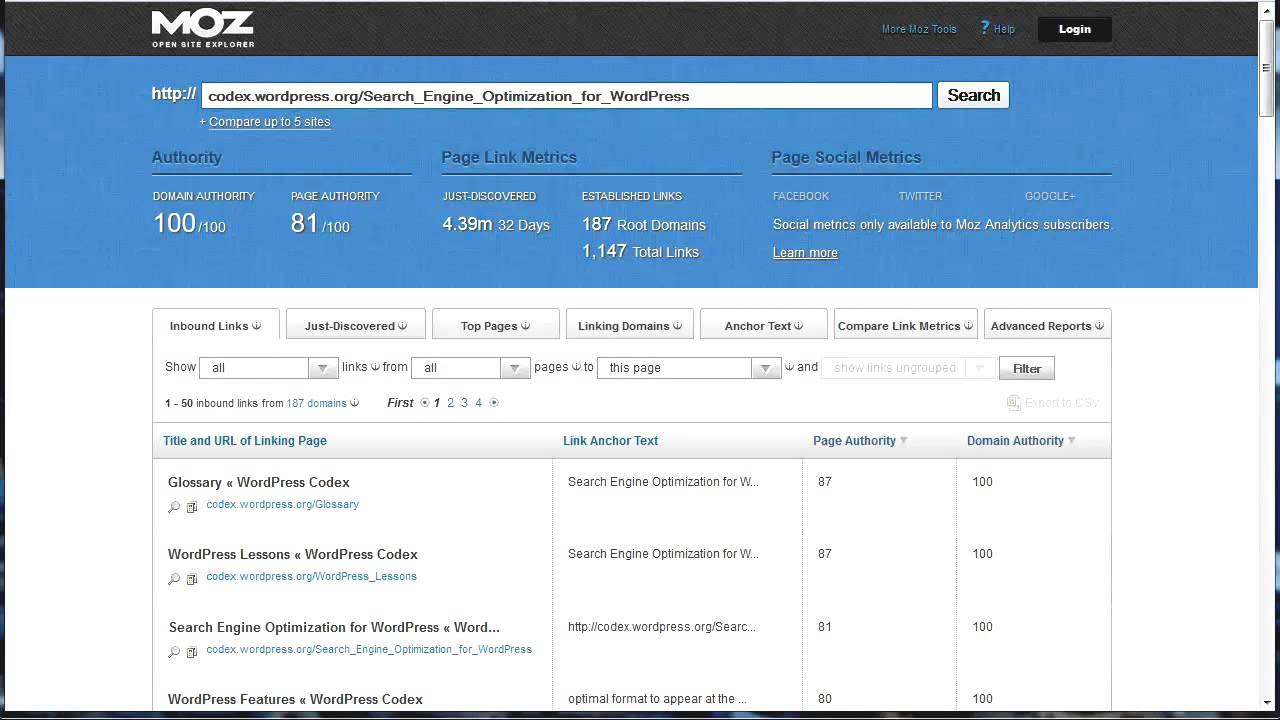Image resolution: width=1280 pixels, height=720 pixels.
Task: Click page icon next to WordPress_Lessons URL
Action: click(x=192, y=579)
